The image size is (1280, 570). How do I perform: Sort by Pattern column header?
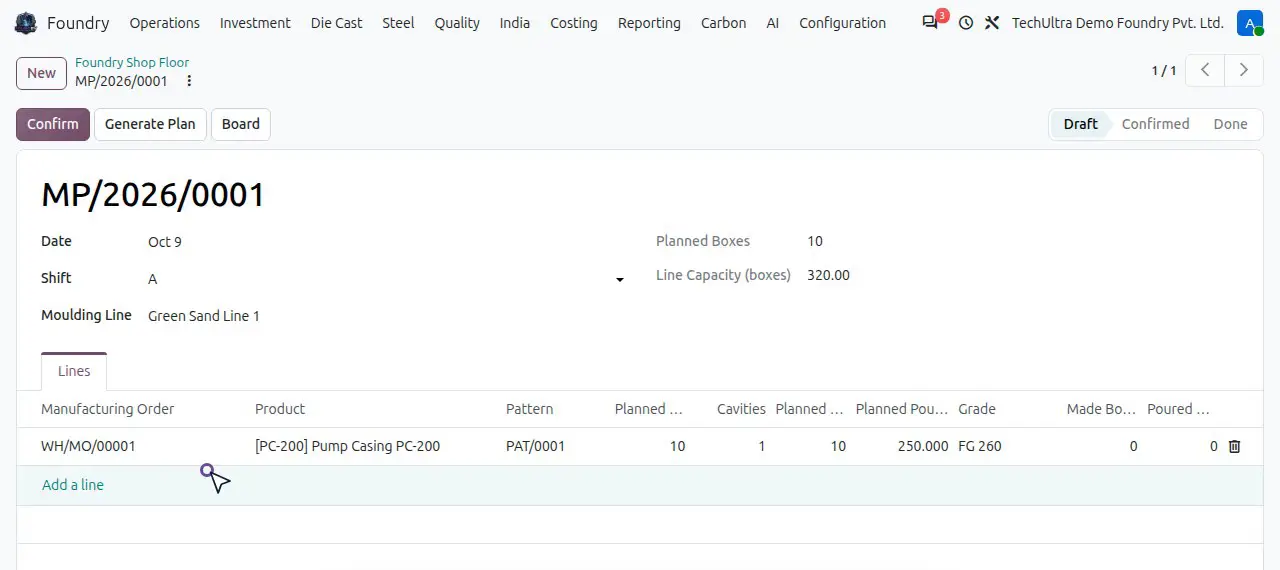coord(530,409)
